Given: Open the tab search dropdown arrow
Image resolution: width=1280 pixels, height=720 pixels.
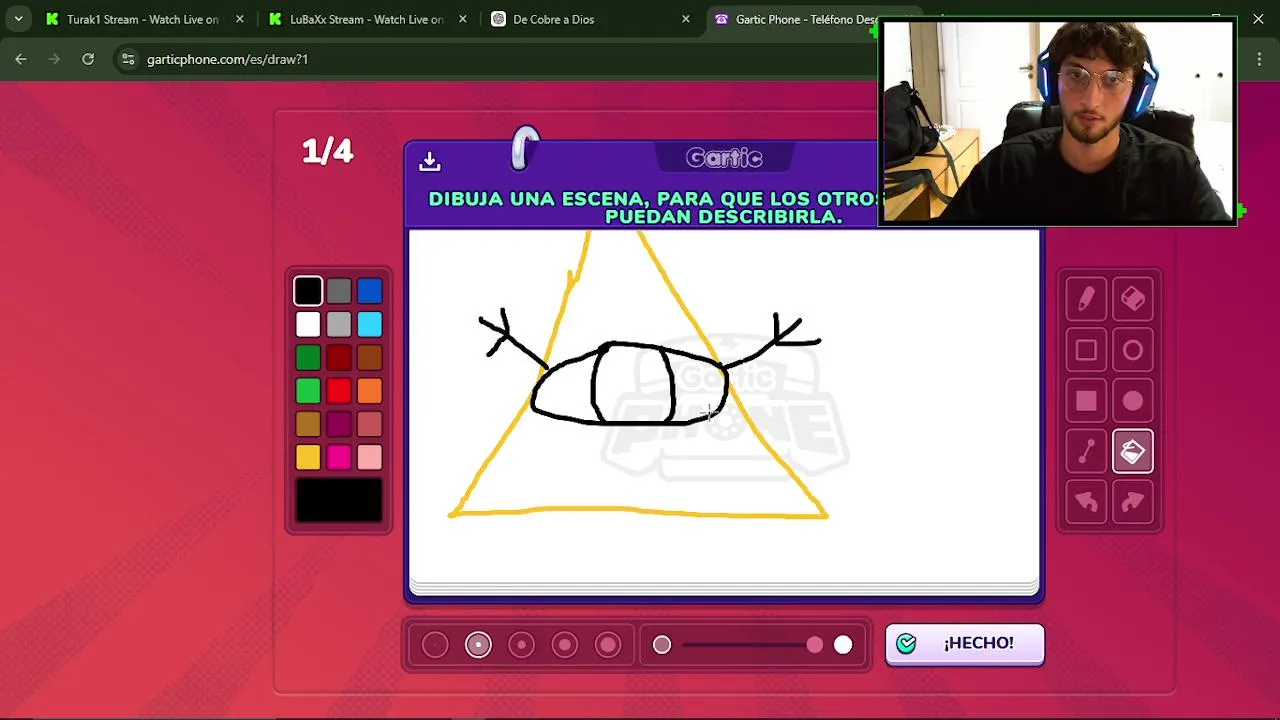Looking at the screenshot, I should click(18, 19).
